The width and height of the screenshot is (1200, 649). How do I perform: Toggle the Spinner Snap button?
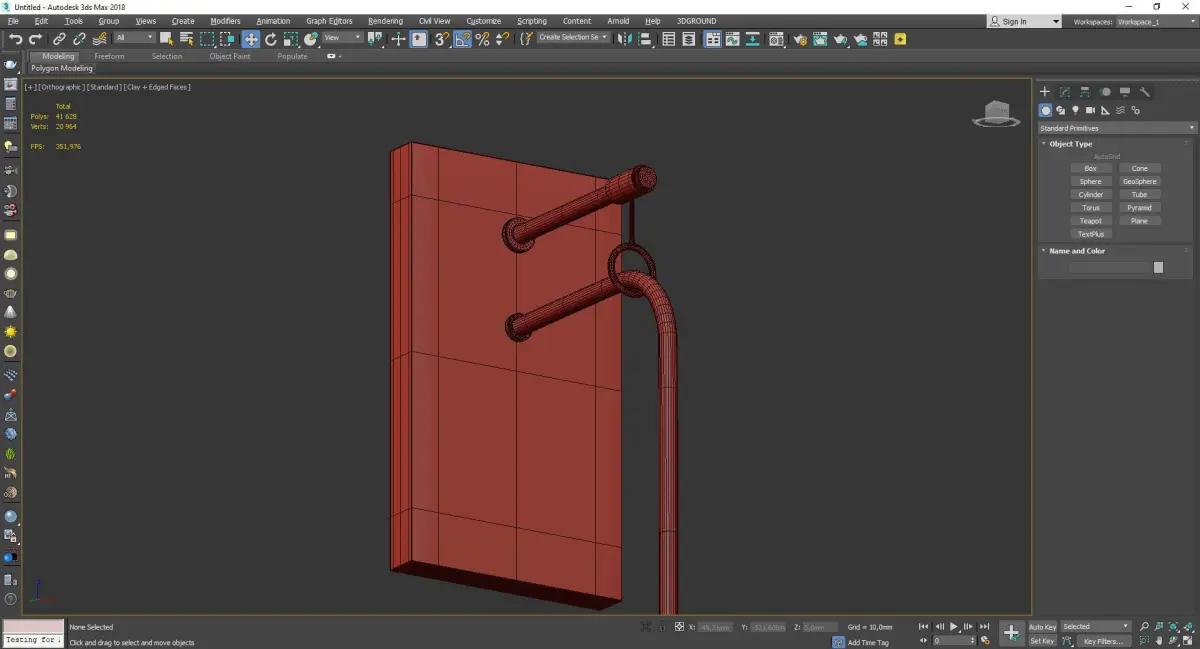pyautogui.click(x=502, y=39)
